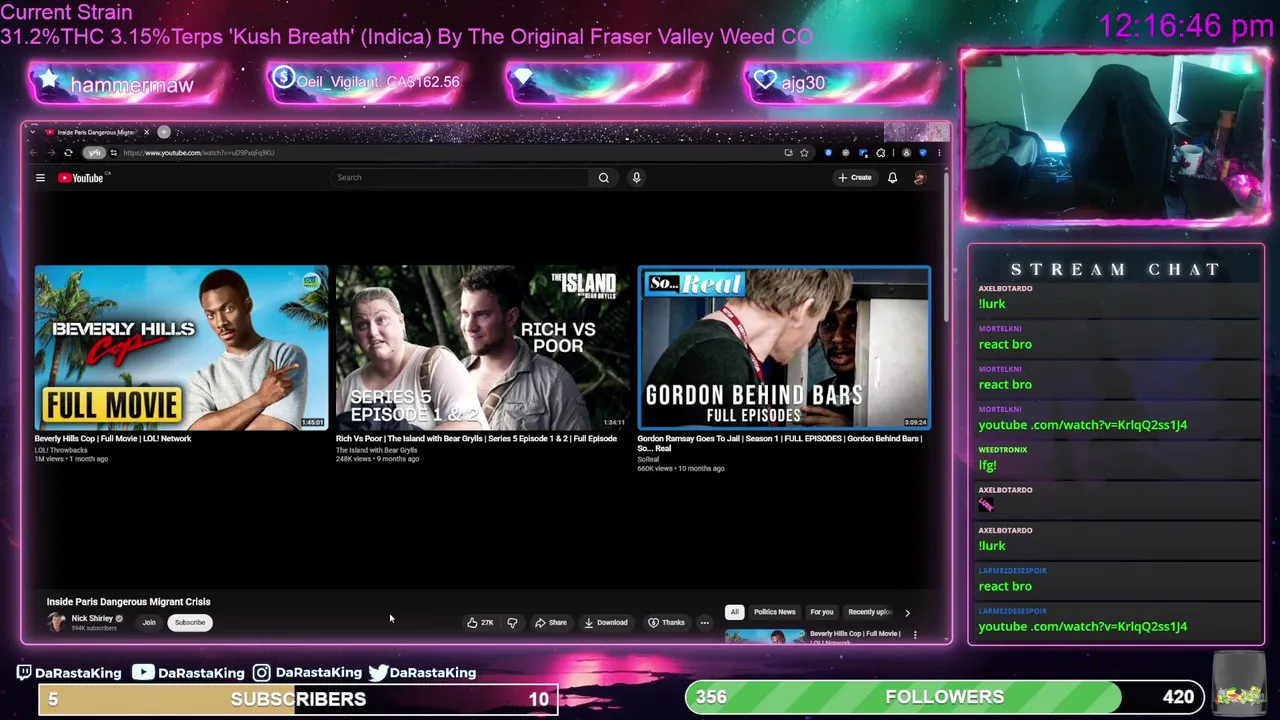
Task: Click the Inside Paris Dangerous Migrant Crisis title
Action: (x=128, y=602)
